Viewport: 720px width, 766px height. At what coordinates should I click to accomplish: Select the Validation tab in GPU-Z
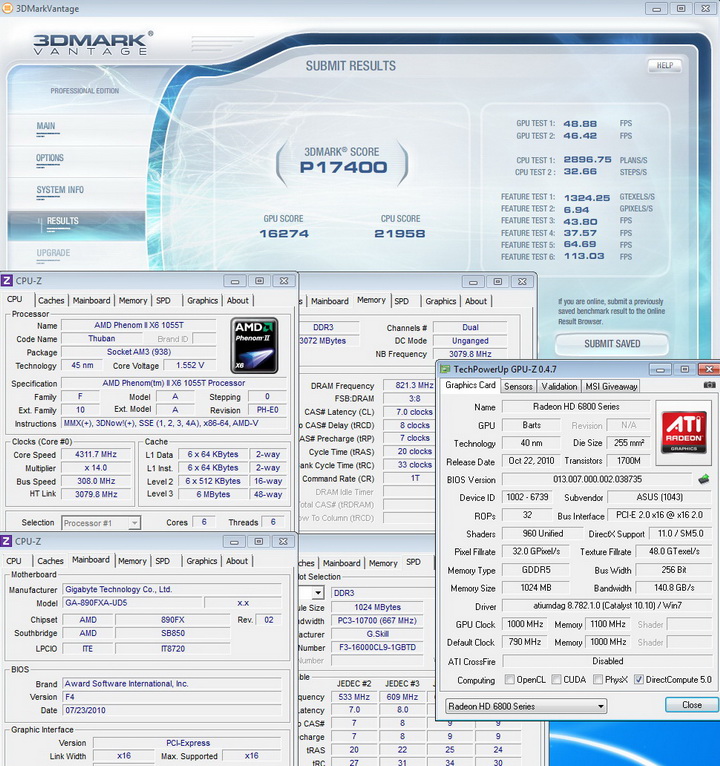pos(559,386)
